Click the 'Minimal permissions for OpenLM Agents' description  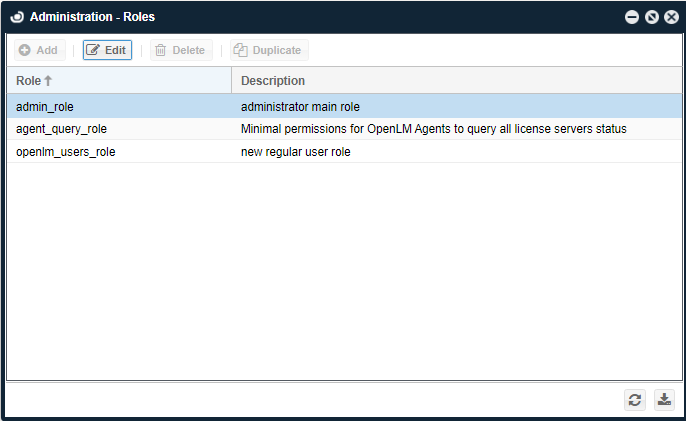[x=433, y=129]
